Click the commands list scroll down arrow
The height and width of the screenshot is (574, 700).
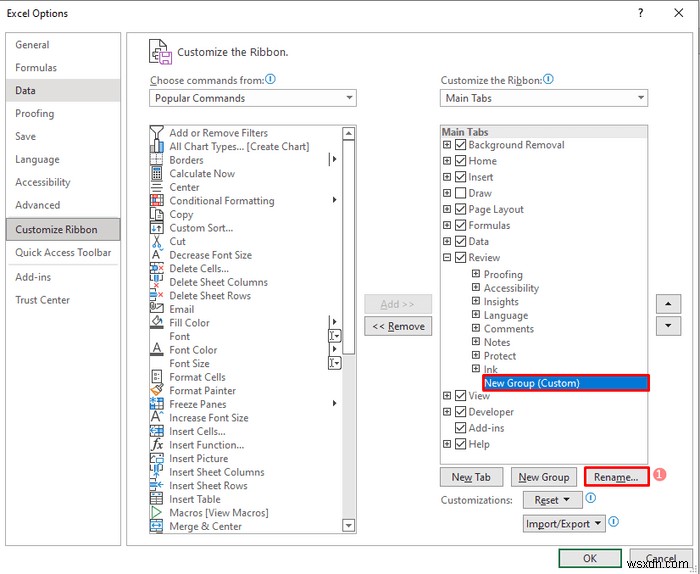tap(349, 526)
